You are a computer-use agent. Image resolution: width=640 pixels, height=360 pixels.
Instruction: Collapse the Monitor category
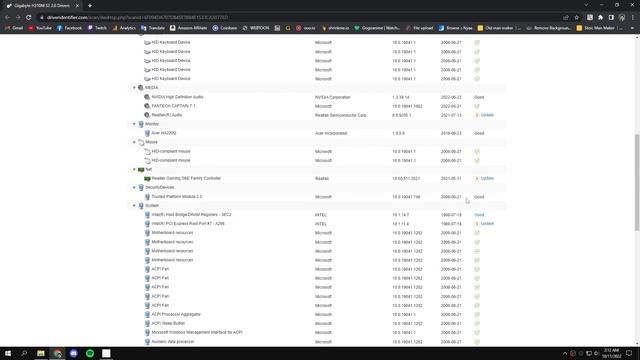pyautogui.click(x=134, y=124)
